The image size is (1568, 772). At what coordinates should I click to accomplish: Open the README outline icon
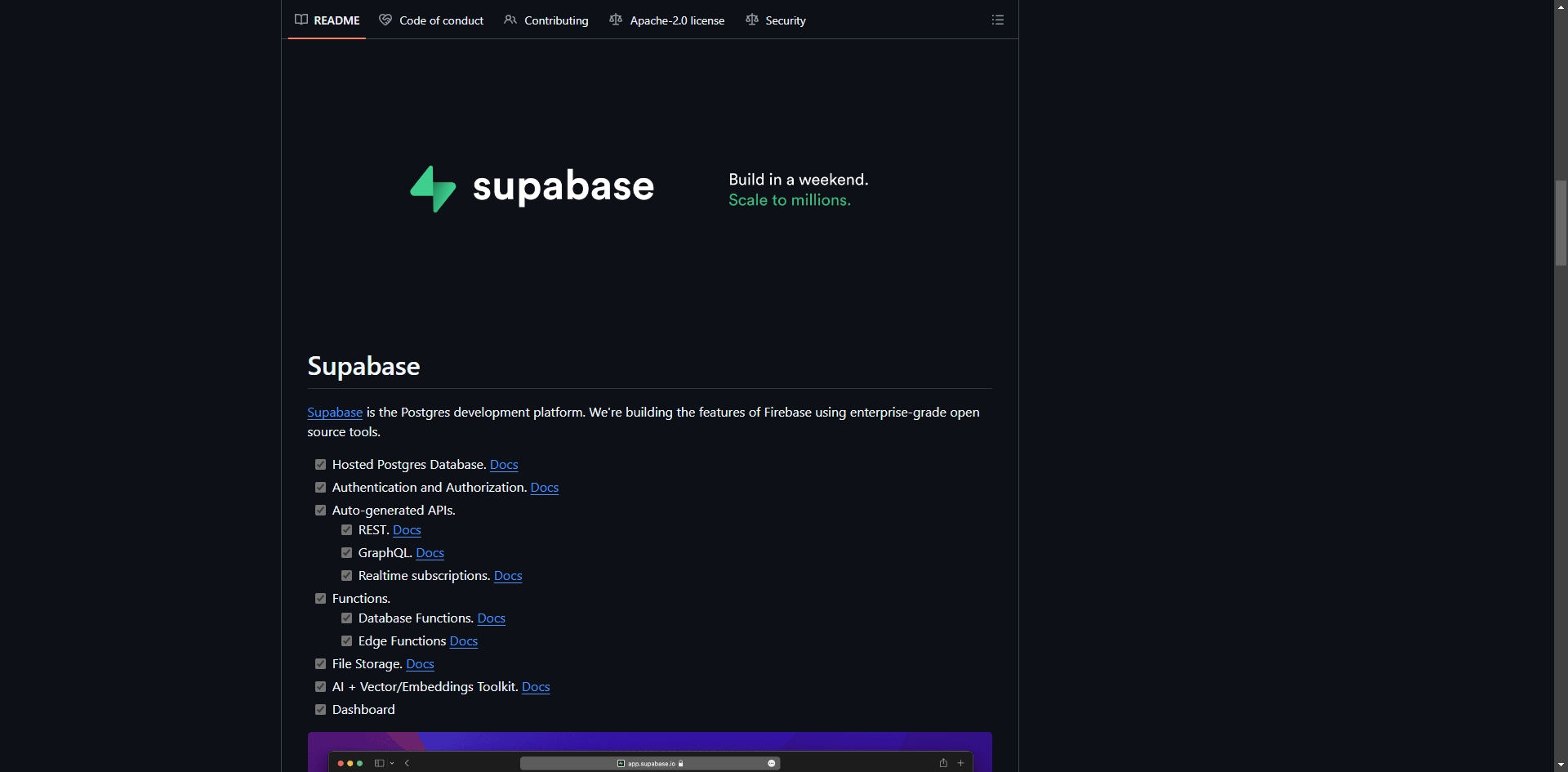click(998, 20)
